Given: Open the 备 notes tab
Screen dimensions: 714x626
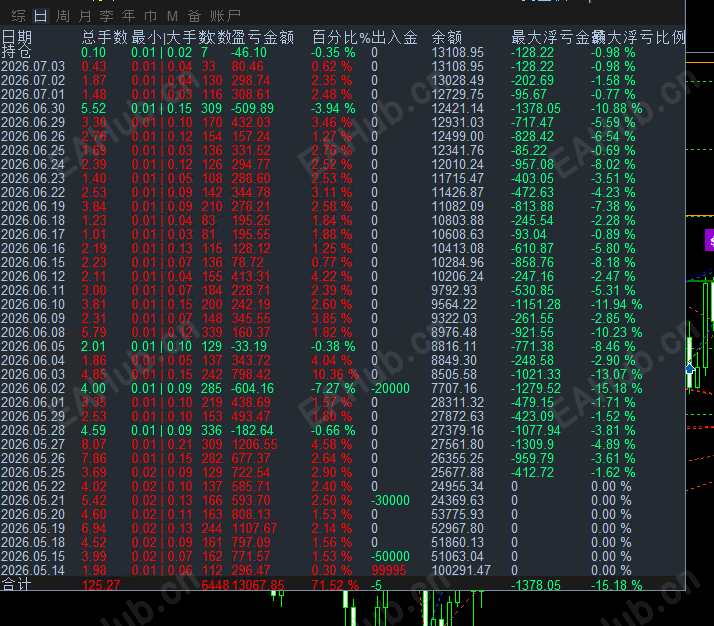Looking at the screenshot, I should tap(194, 16).
